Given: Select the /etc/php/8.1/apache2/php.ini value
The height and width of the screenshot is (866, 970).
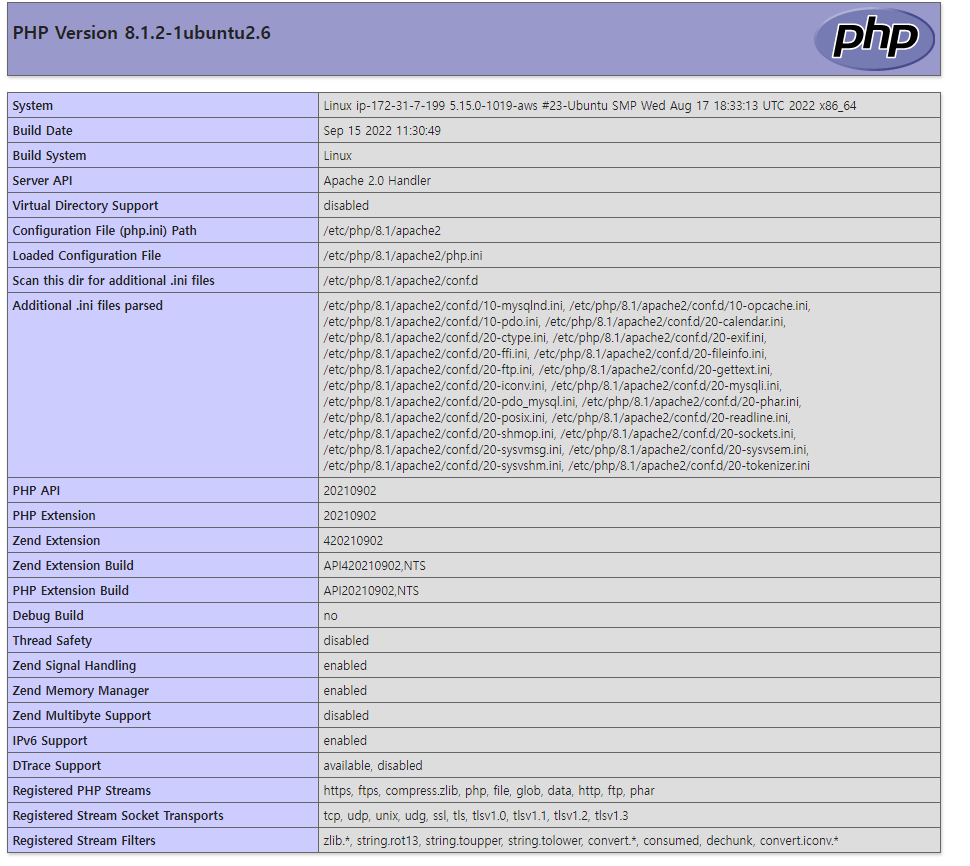Looking at the screenshot, I should pos(403,255).
